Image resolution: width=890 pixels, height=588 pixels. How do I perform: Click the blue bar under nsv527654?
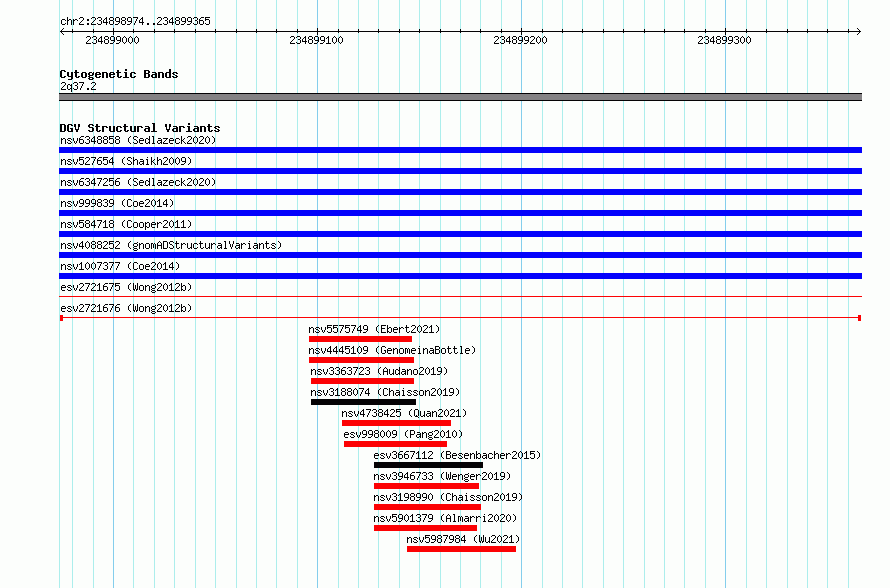(x=460, y=171)
